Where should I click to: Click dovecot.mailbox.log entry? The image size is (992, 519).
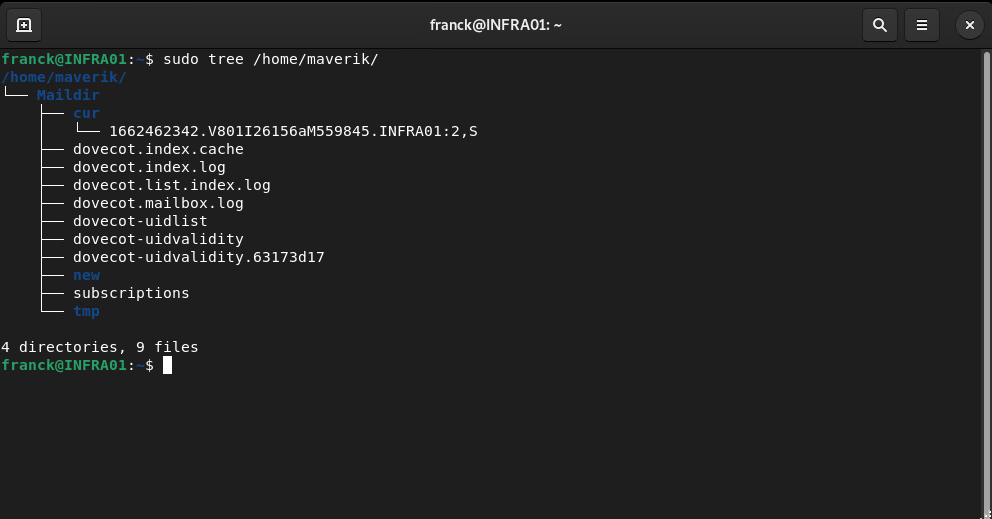(x=158, y=203)
